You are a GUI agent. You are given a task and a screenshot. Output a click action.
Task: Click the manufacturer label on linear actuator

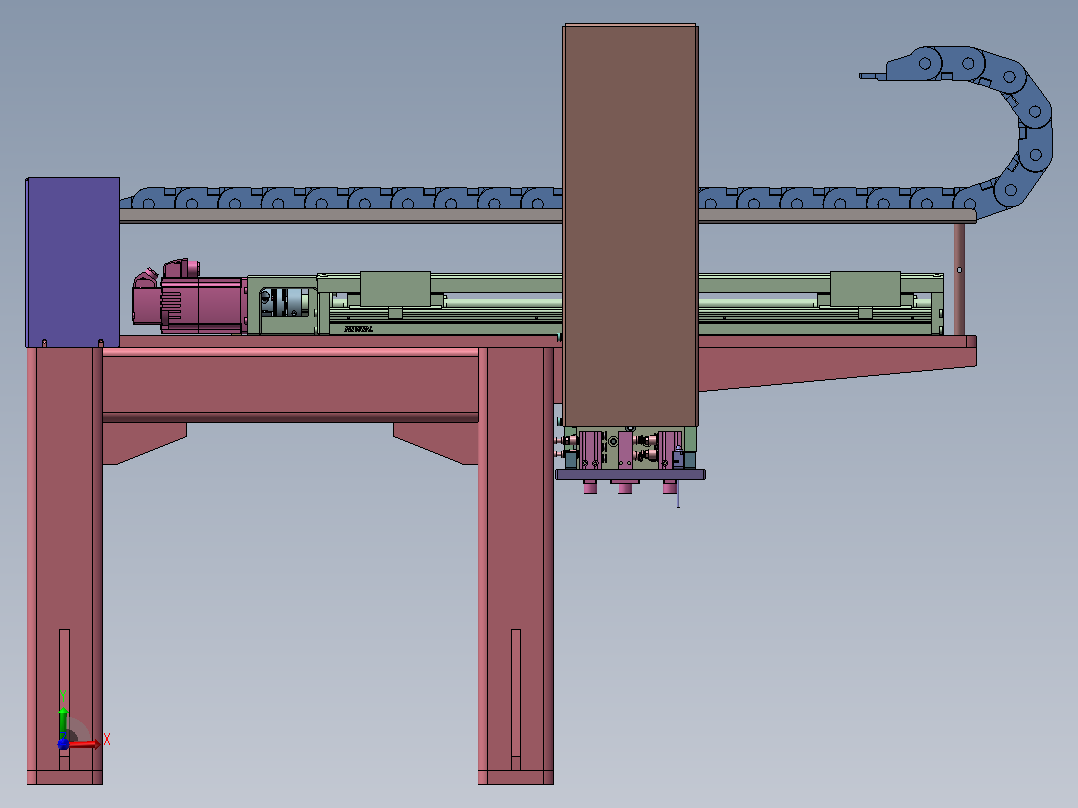358,329
